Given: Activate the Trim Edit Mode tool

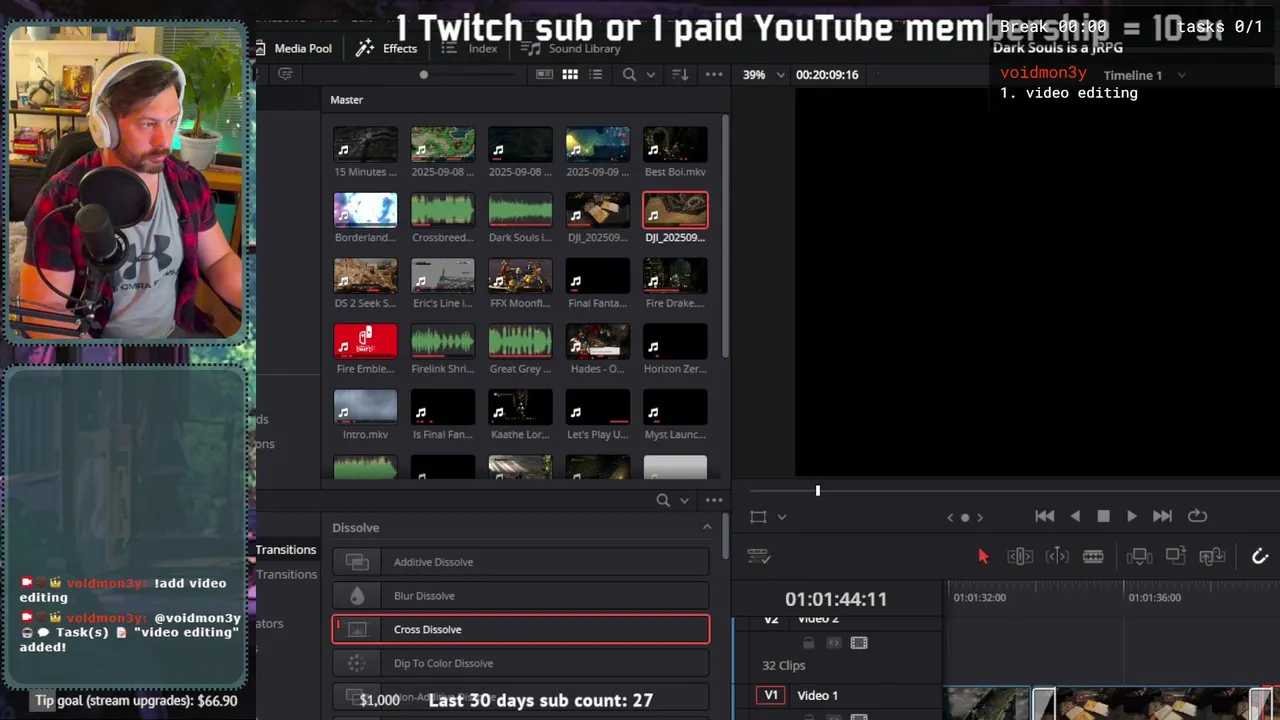Looking at the screenshot, I should [x=1020, y=556].
